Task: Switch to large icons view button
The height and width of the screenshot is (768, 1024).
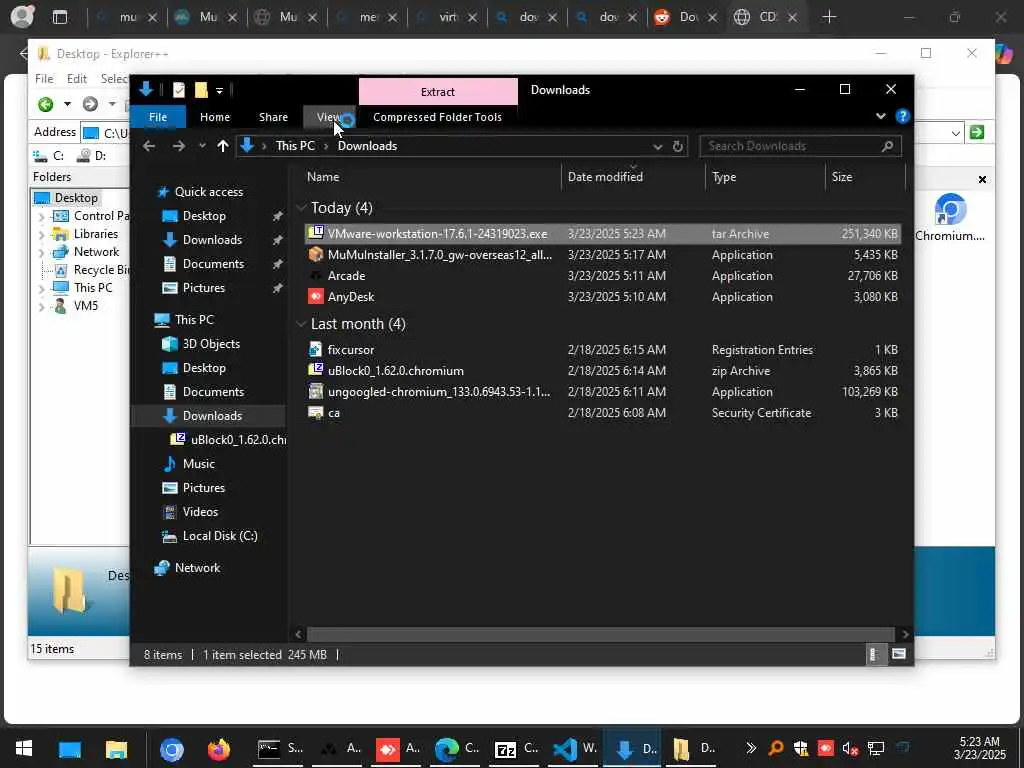Action: [x=899, y=654]
